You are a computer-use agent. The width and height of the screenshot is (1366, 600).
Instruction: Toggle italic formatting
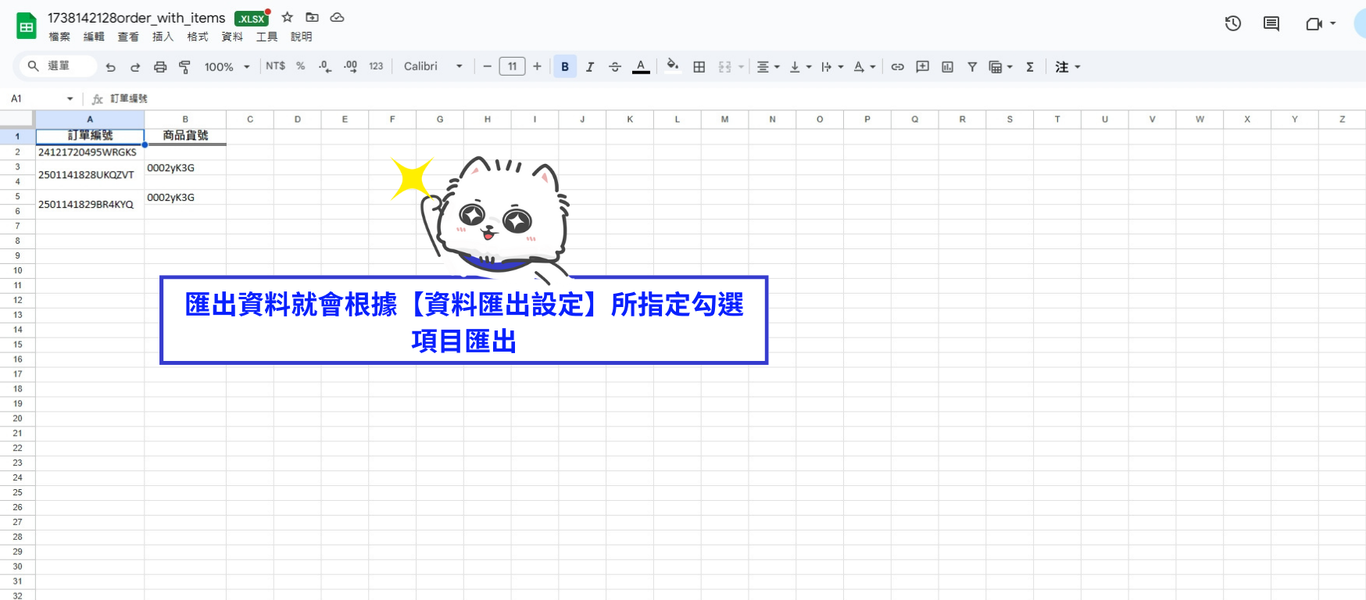590,67
